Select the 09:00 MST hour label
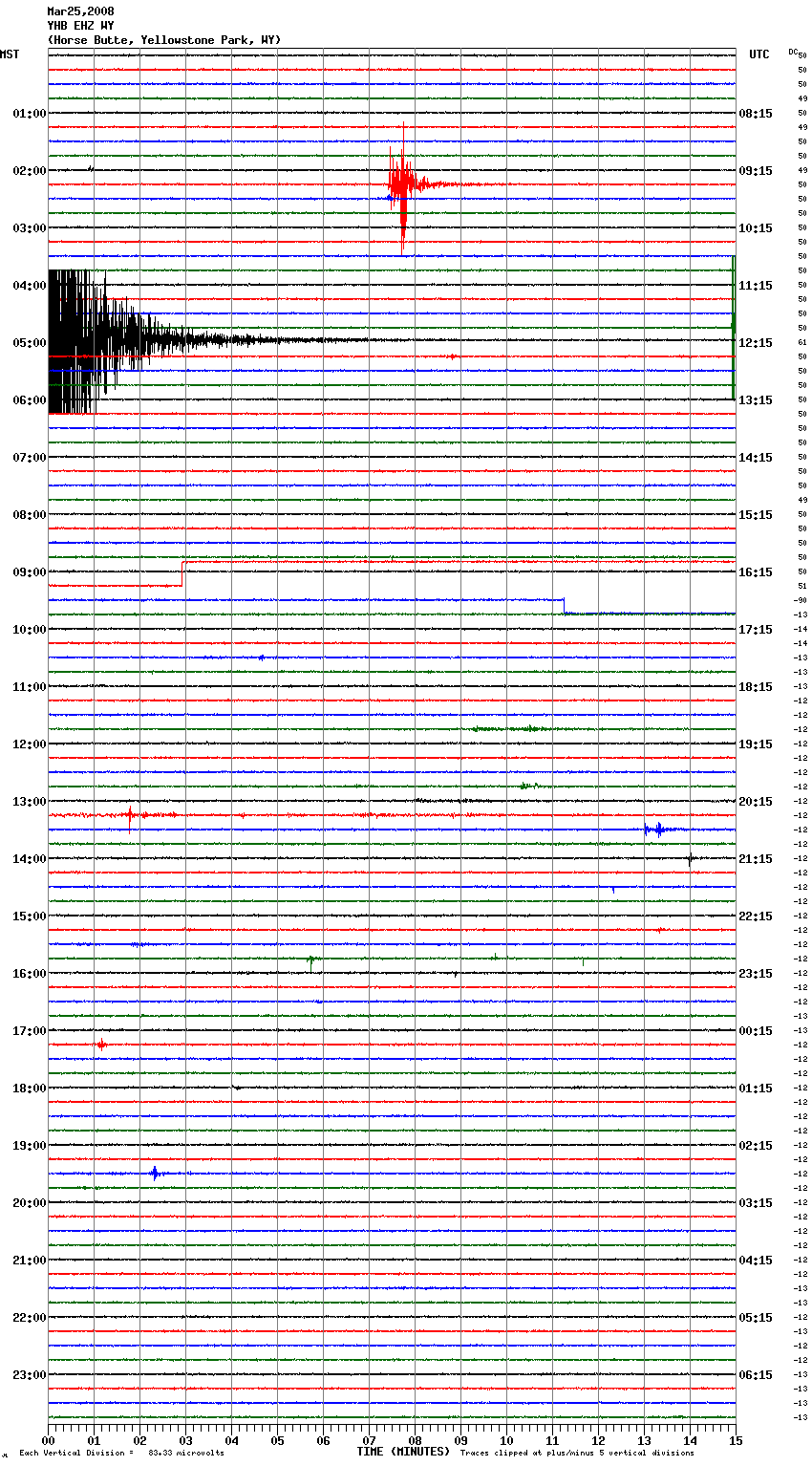This screenshot has width=812, height=1466. (x=29, y=572)
